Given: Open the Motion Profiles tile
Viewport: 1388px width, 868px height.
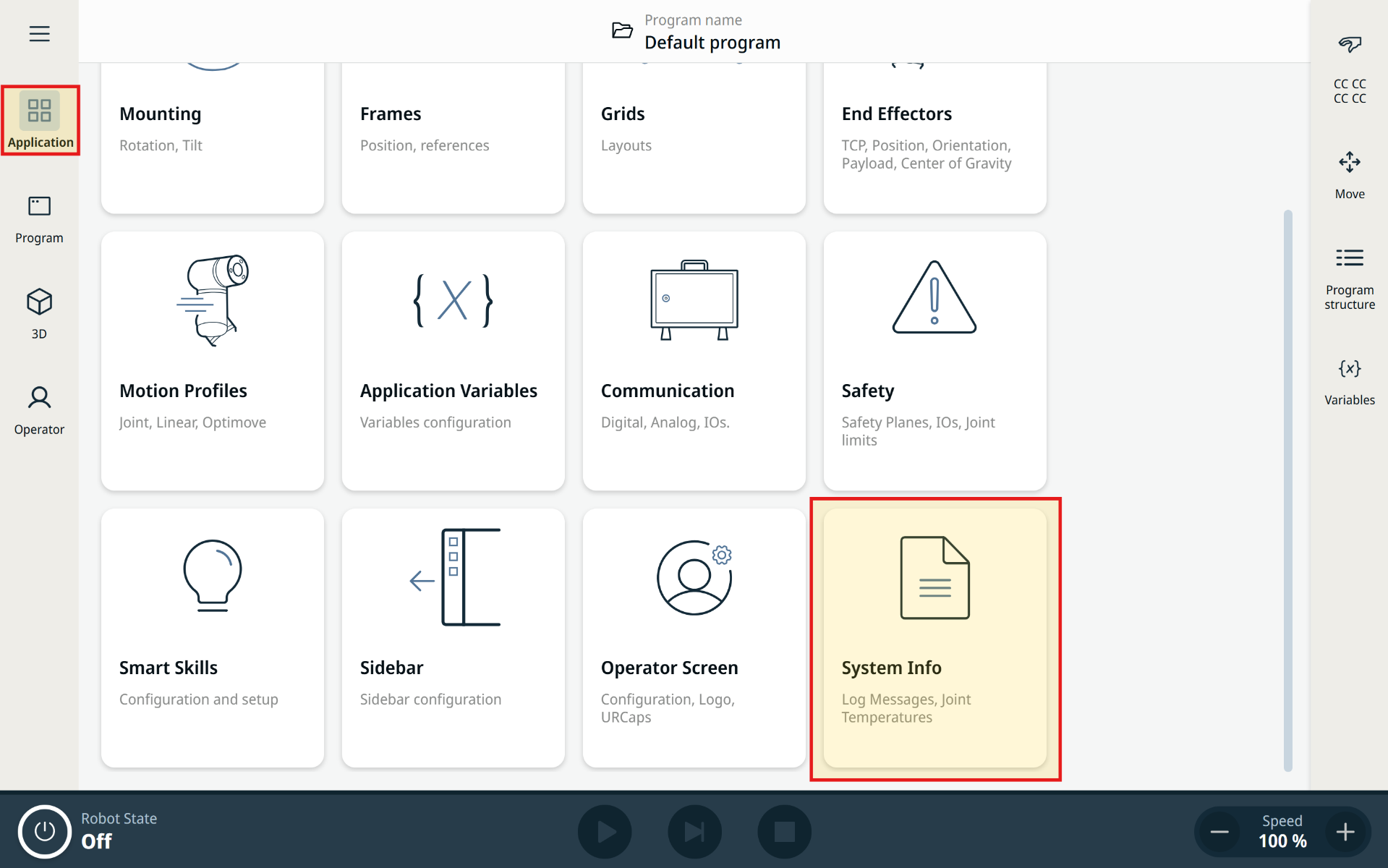Looking at the screenshot, I should (213, 360).
